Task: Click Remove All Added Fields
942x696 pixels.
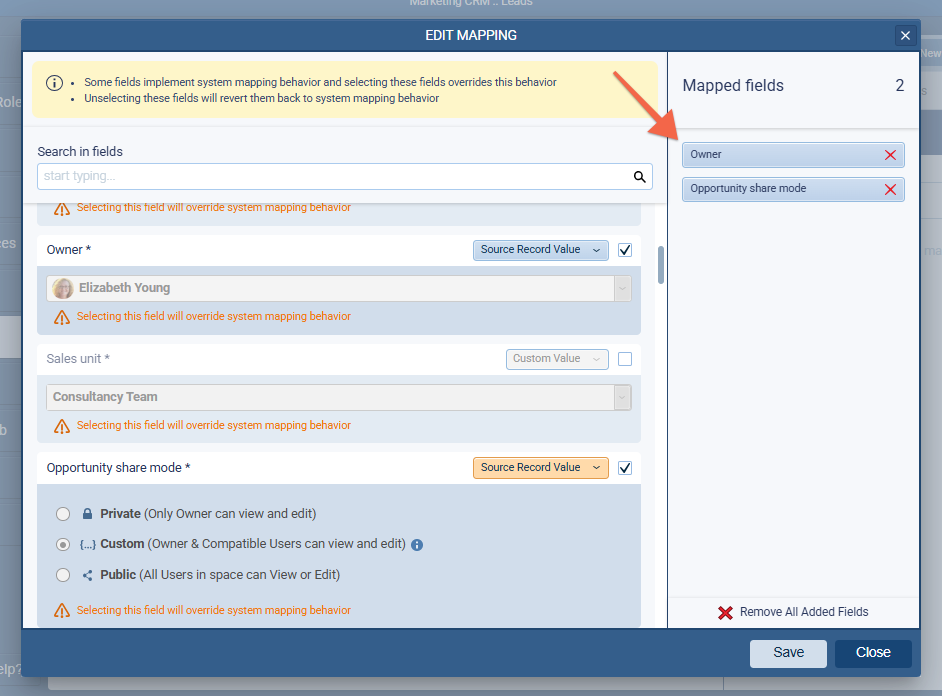Action: tap(793, 612)
